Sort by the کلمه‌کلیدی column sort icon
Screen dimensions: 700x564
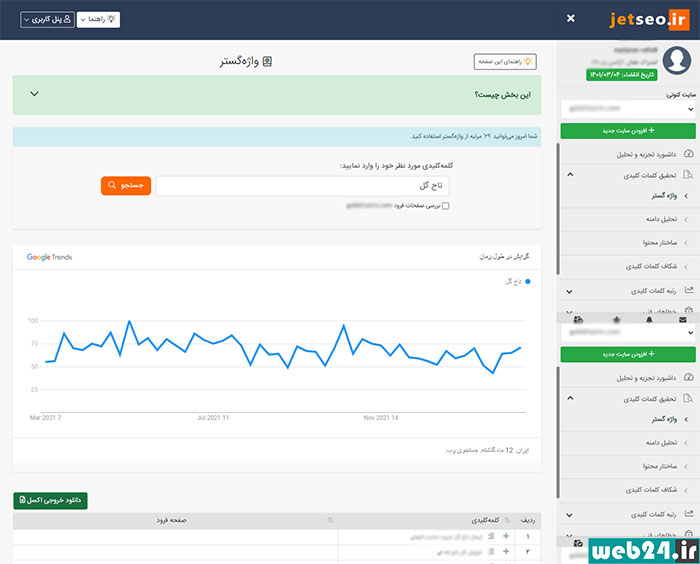pyautogui.click(x=507, y=520)
